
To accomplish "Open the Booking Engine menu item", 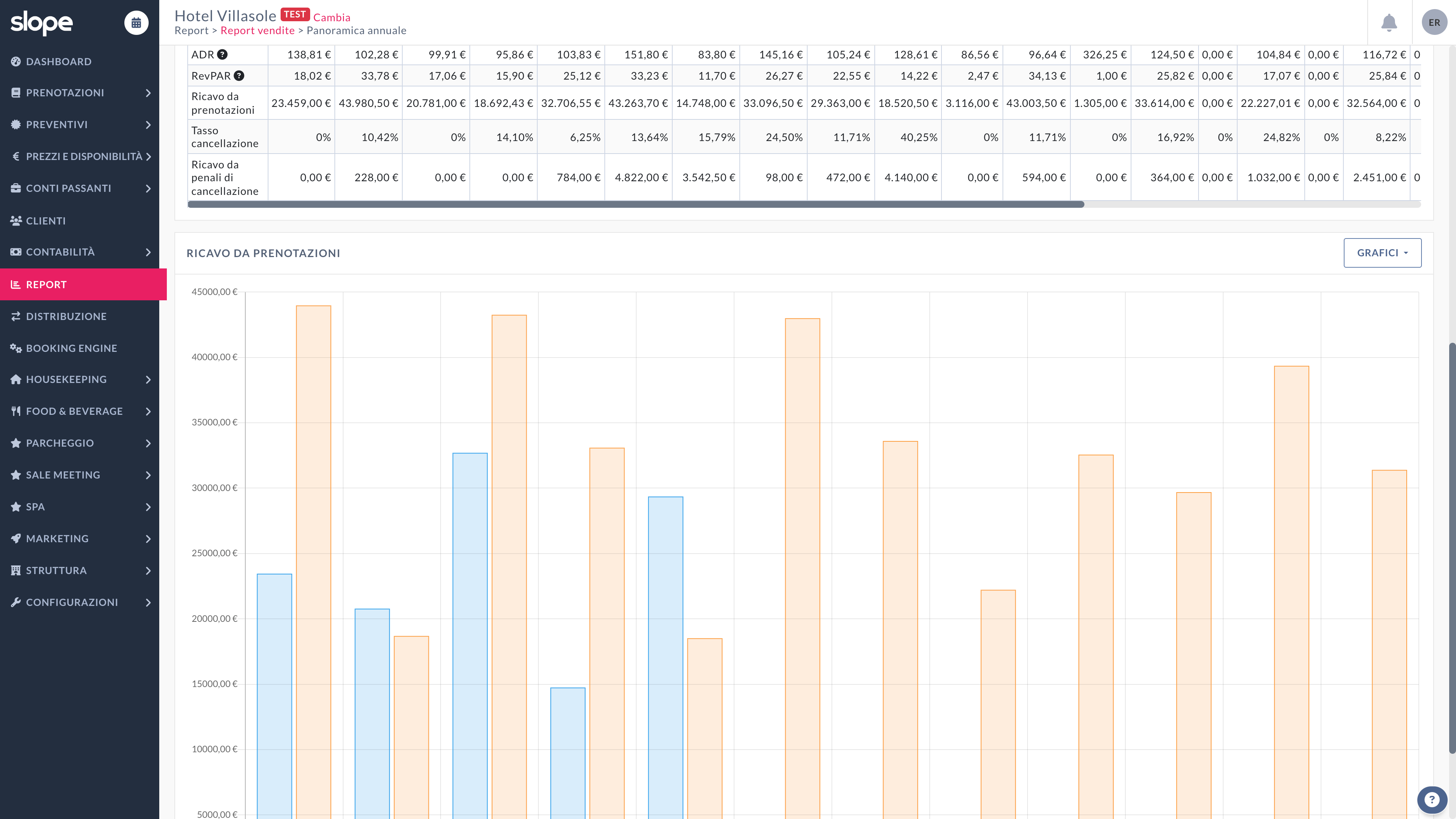I will (71, 348).
